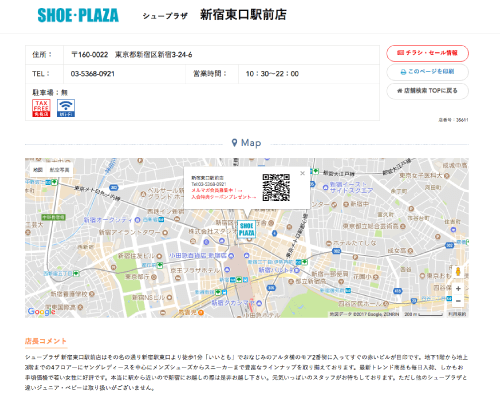Click the 成女高 school pin
The width and height of the screenshot is (500, 400).
pos(410,251)
